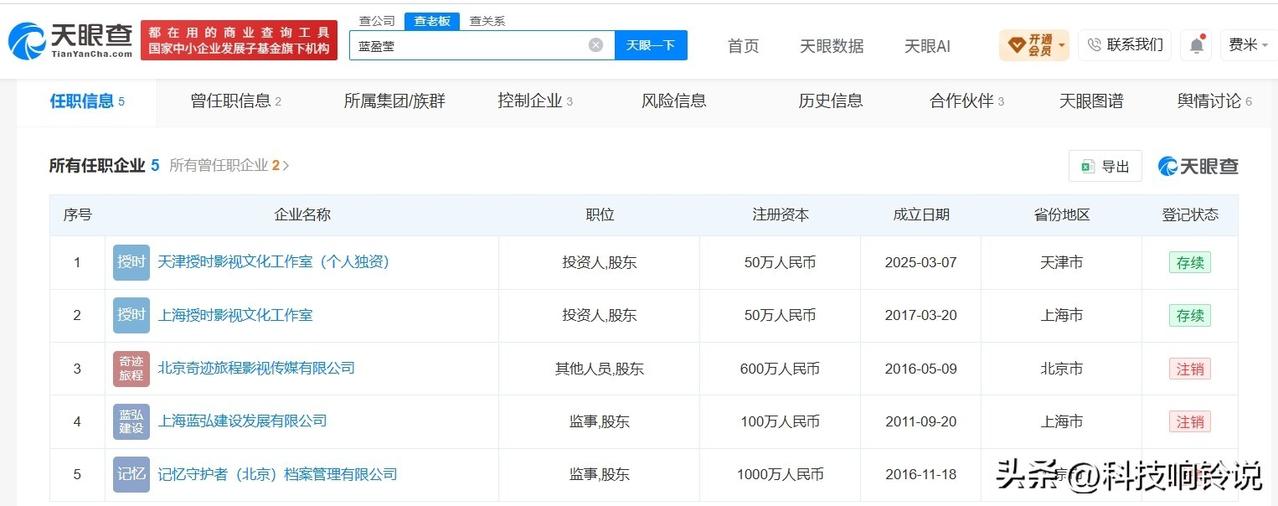Open the 曾任职信息 tab
The height and width of the screenshot is (506, 1278).
pos(235,101)
